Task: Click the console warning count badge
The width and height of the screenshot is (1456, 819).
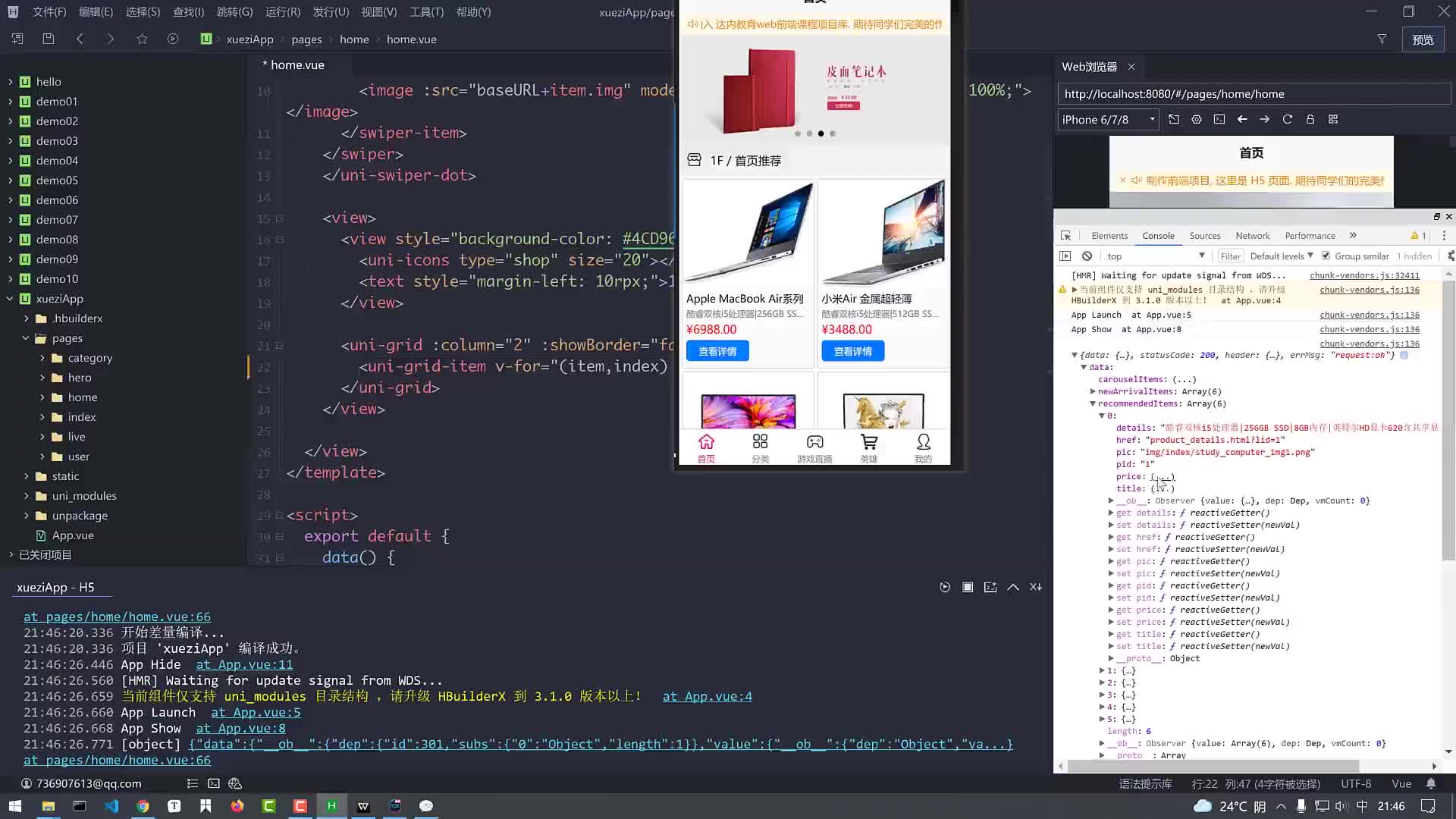Action: tap(1418, 236)
